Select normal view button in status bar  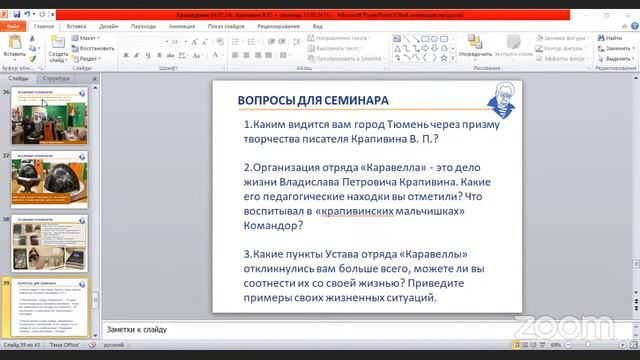click(x=516, y=345)
